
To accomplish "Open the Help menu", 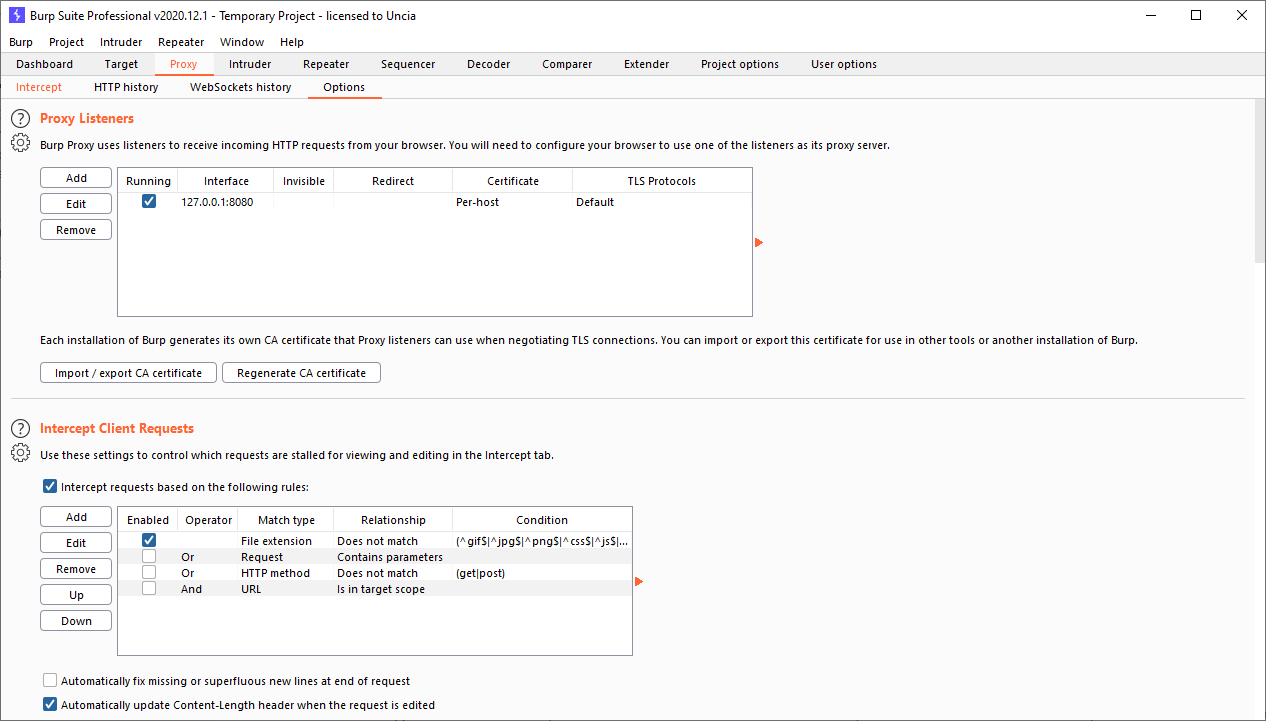I will (x=292, y=42).
